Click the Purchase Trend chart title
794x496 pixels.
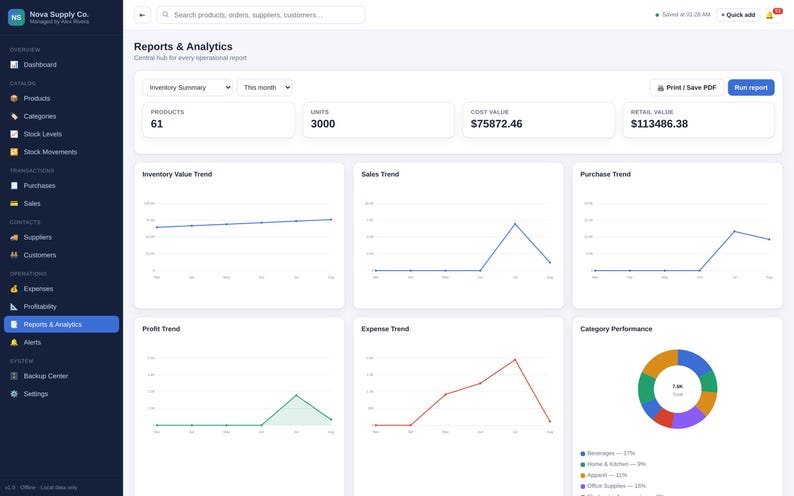605,174
